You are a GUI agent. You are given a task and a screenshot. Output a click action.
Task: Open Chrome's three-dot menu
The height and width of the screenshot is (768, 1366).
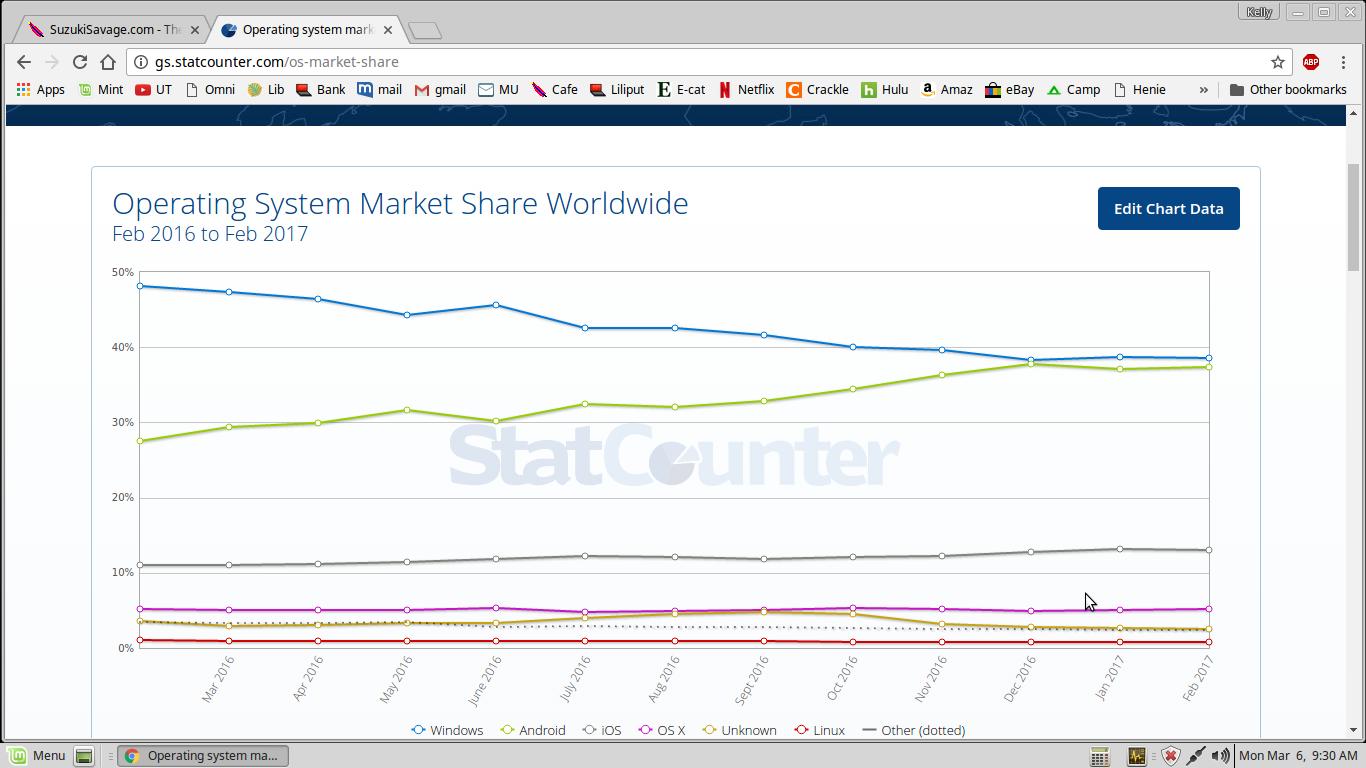1343,62
